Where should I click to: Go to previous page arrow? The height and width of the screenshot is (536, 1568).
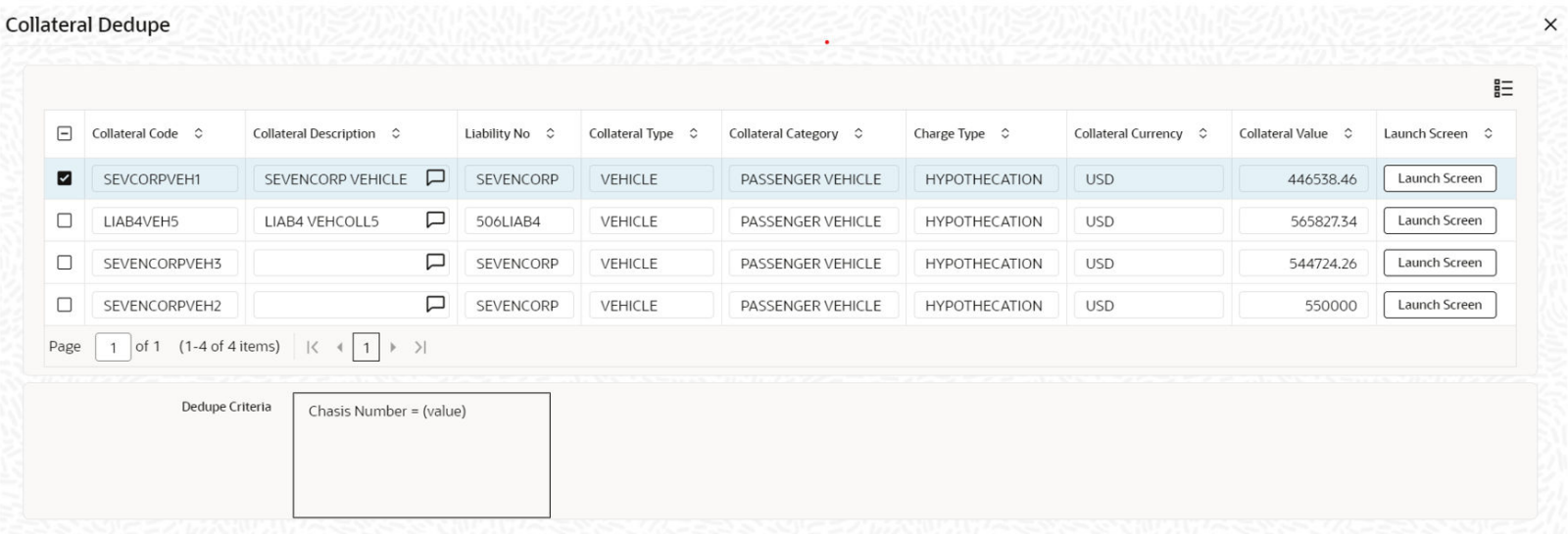(339, 347)
